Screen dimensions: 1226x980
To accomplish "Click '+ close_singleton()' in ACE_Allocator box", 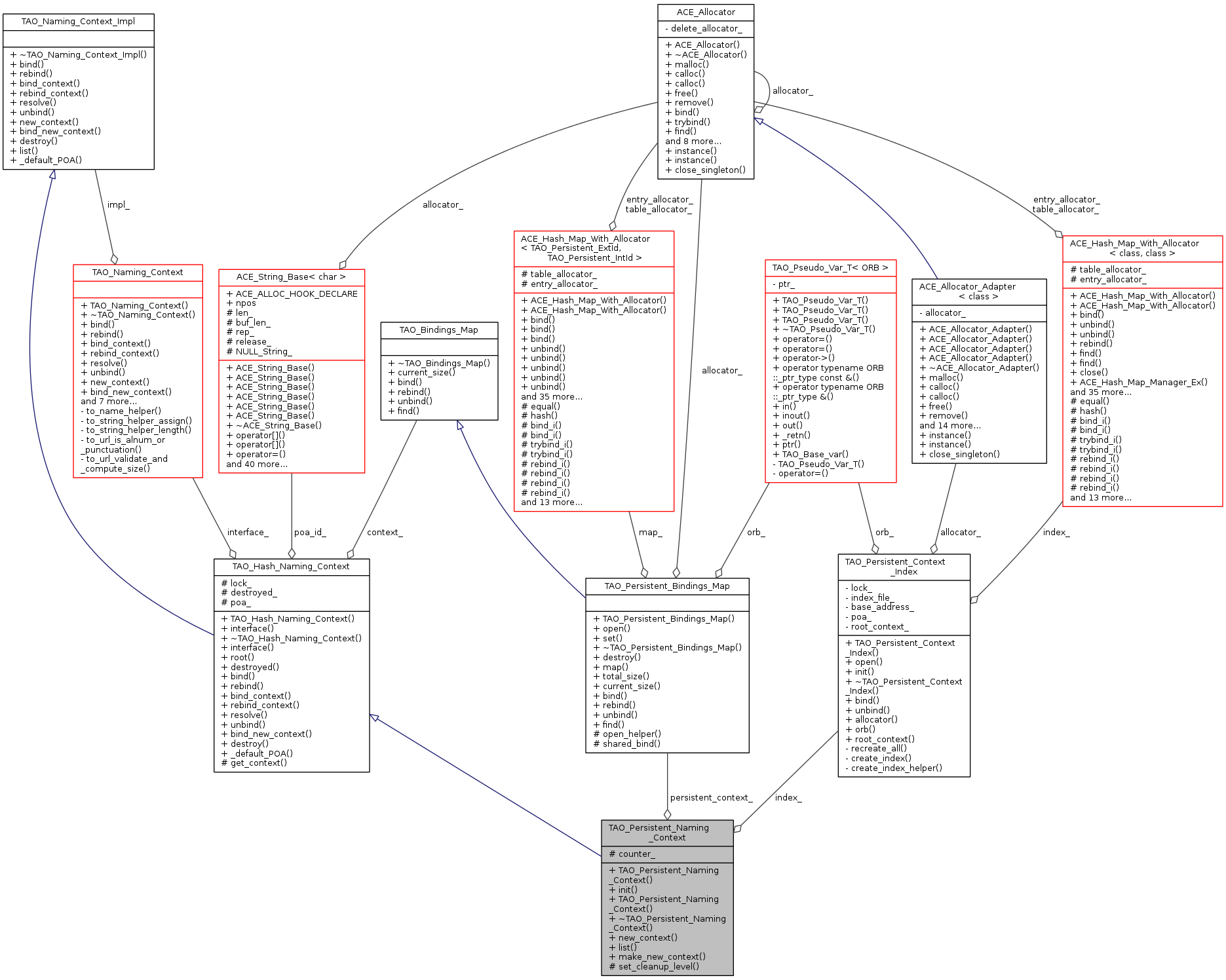I will click(x=705, y=170).
